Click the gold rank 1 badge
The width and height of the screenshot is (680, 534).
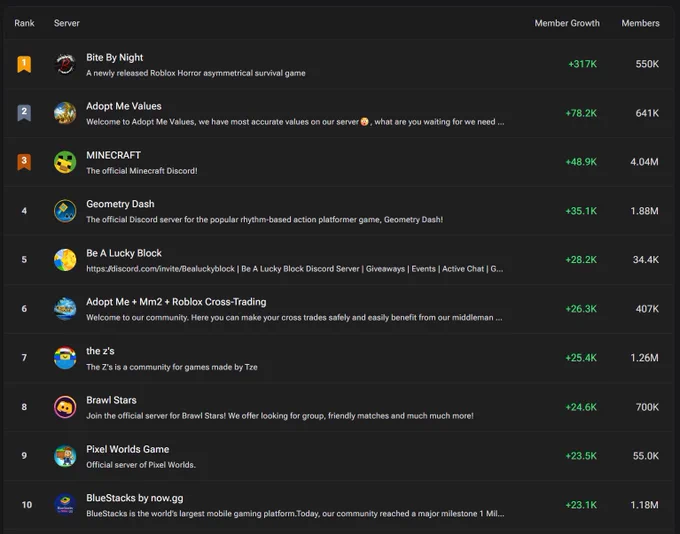(24, 64)
